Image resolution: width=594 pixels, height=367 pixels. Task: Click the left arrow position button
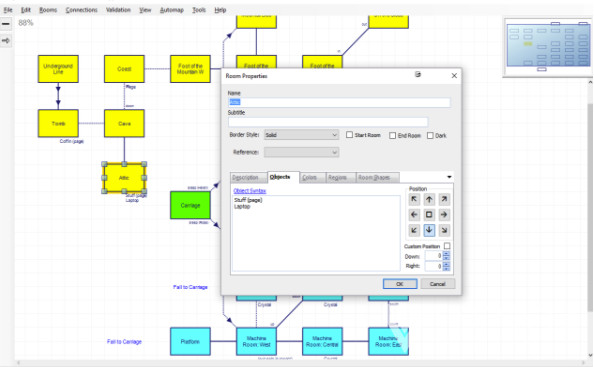click(414, 215)
